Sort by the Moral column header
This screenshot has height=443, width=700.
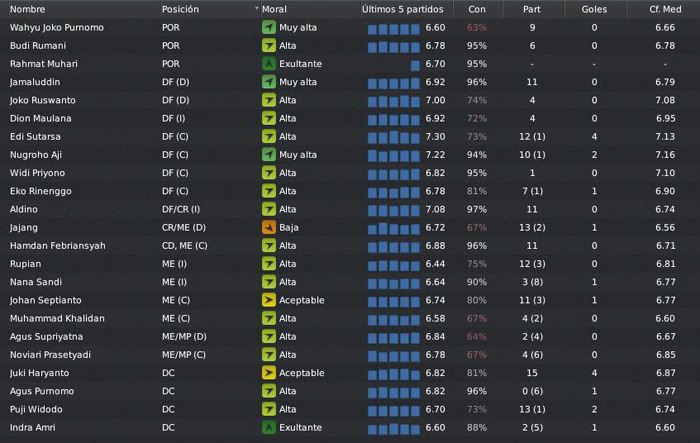point(274,9)
